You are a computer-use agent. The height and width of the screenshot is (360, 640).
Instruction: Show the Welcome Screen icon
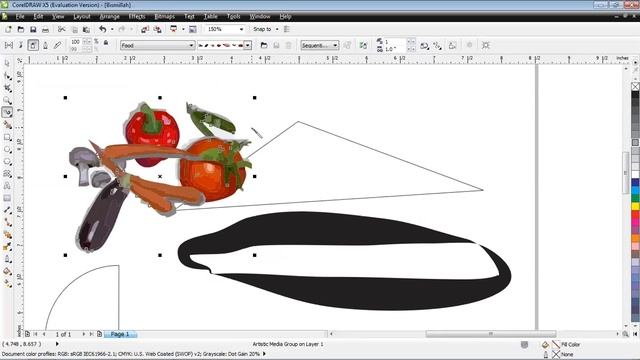193,29
